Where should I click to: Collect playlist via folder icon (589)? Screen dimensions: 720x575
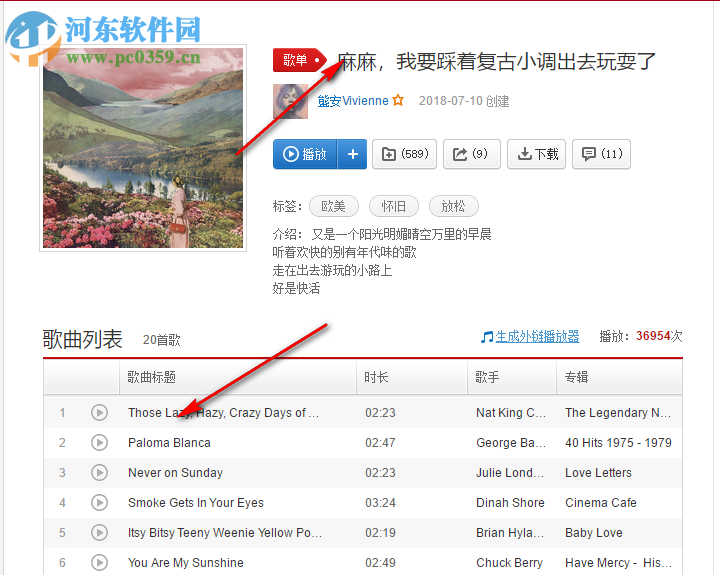pyautogui.click(x=405, y=154)
